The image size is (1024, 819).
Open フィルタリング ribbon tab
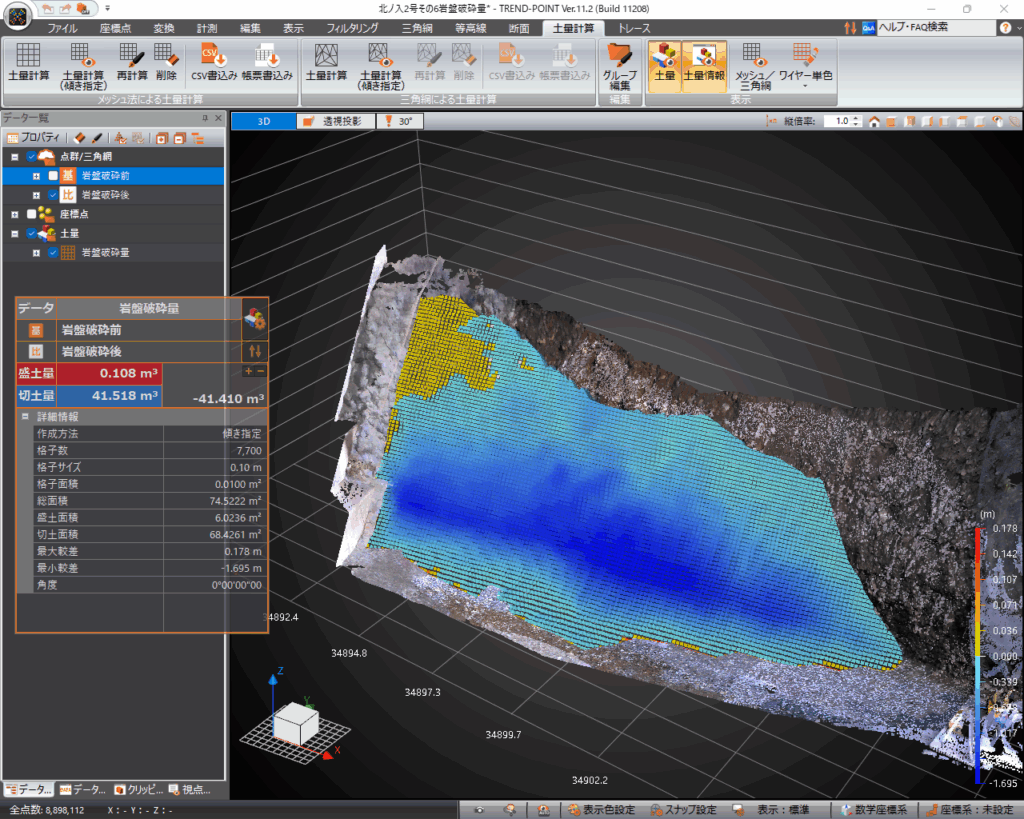click(353, 28)
